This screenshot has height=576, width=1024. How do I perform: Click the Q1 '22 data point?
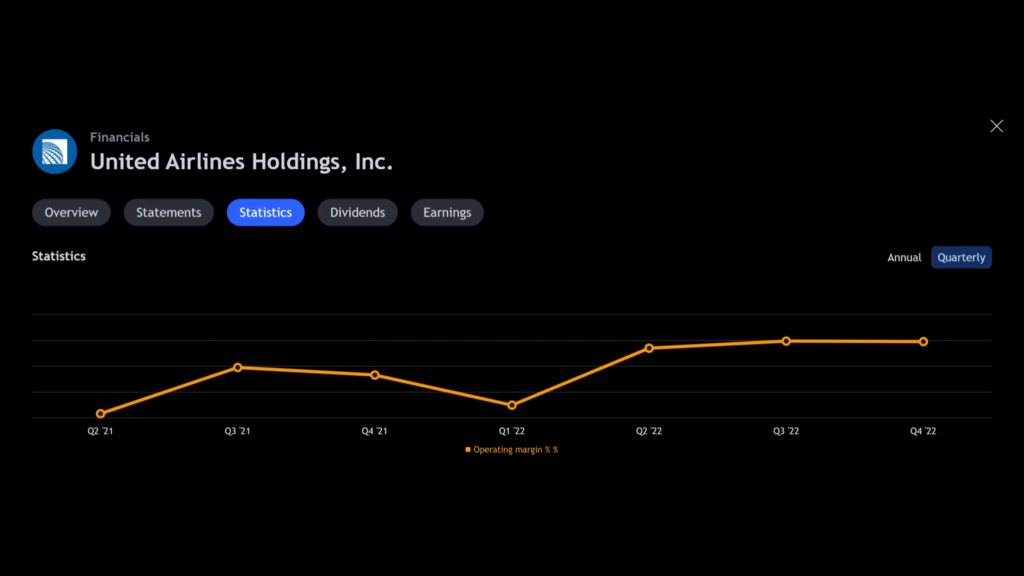pos(512,405)
